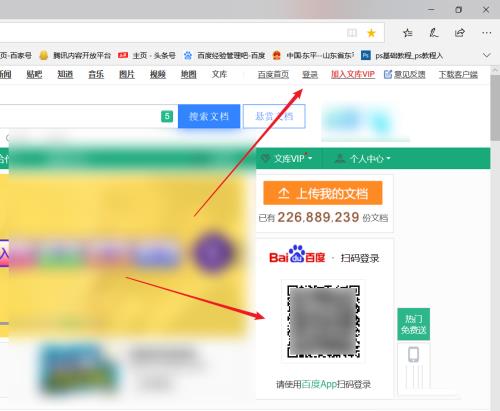Click 意见反馈 feedback link
This screenshot has height=411, width=500.
tap(405, 74)
